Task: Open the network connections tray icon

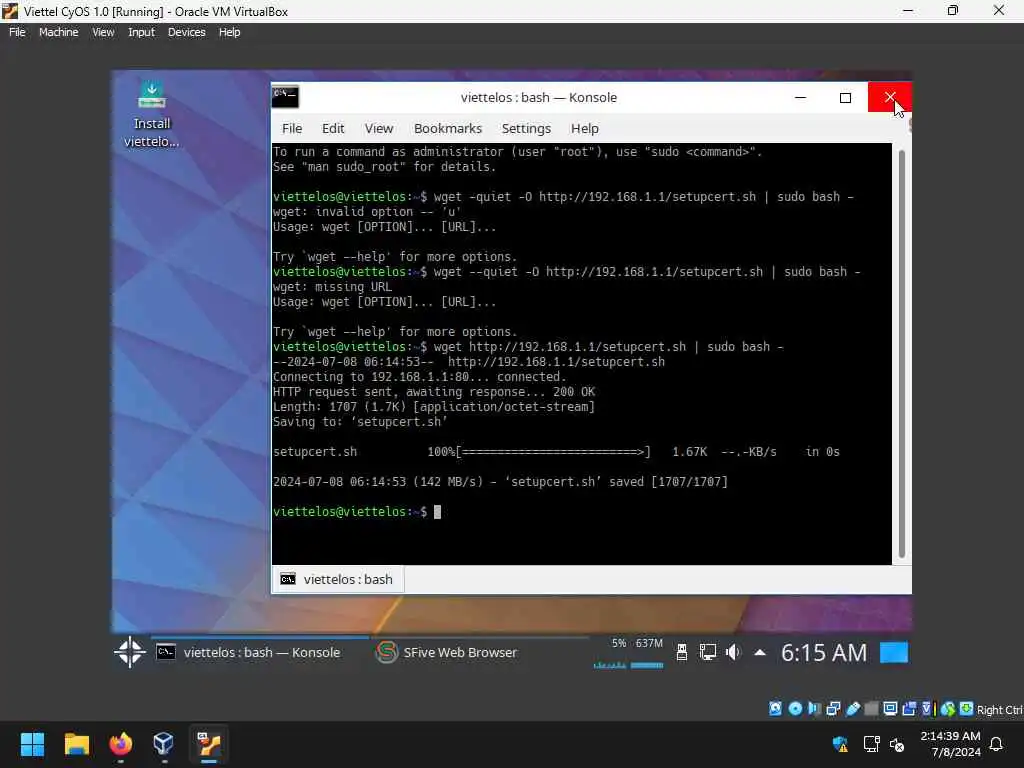Action: [707, 652]
